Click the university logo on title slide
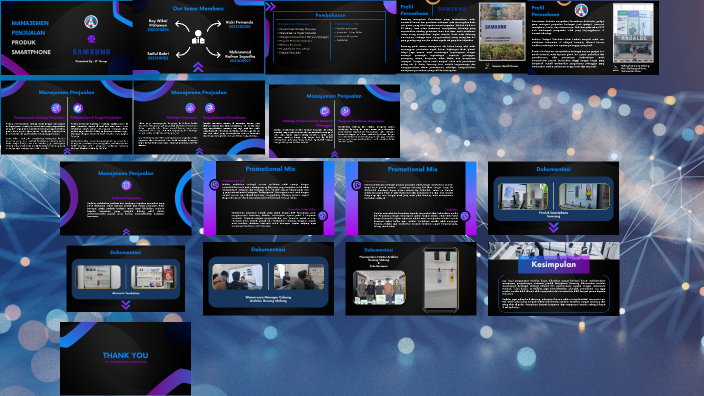The width and height of the screenshot is (704, 396). point(91,22)
